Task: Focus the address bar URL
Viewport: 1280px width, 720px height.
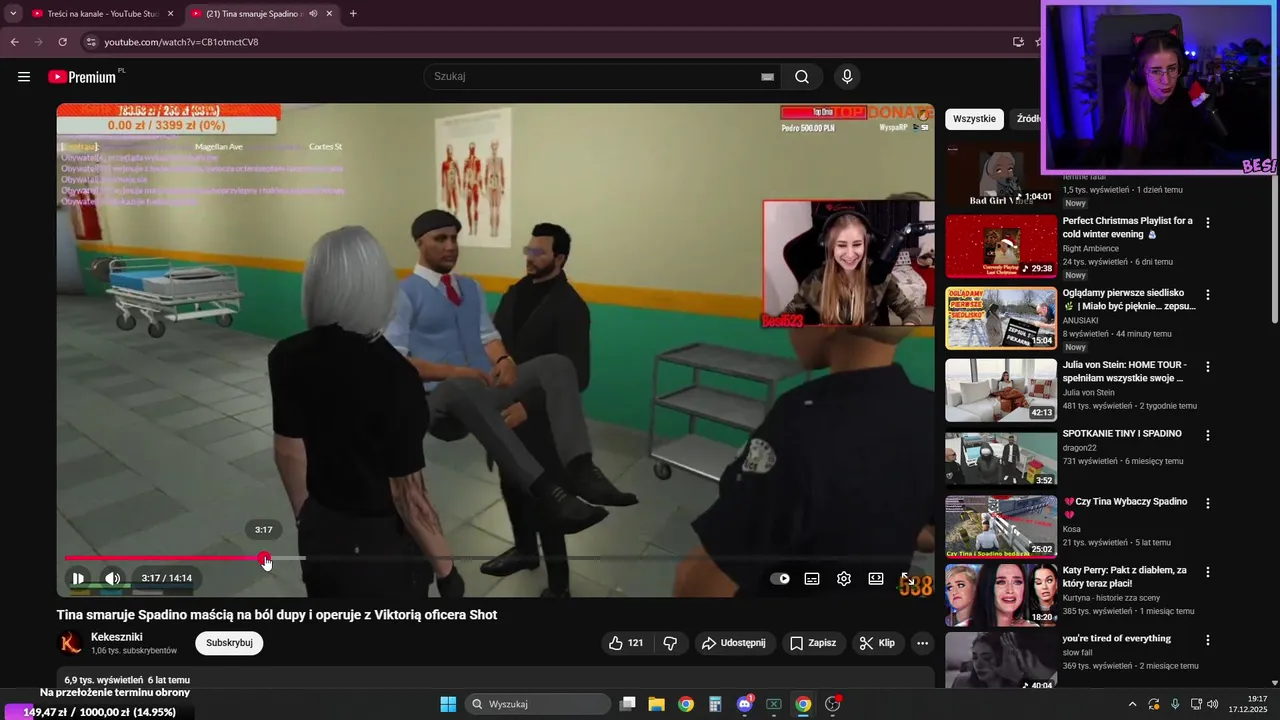Action: pyautogui.click(x=181, y=42)
